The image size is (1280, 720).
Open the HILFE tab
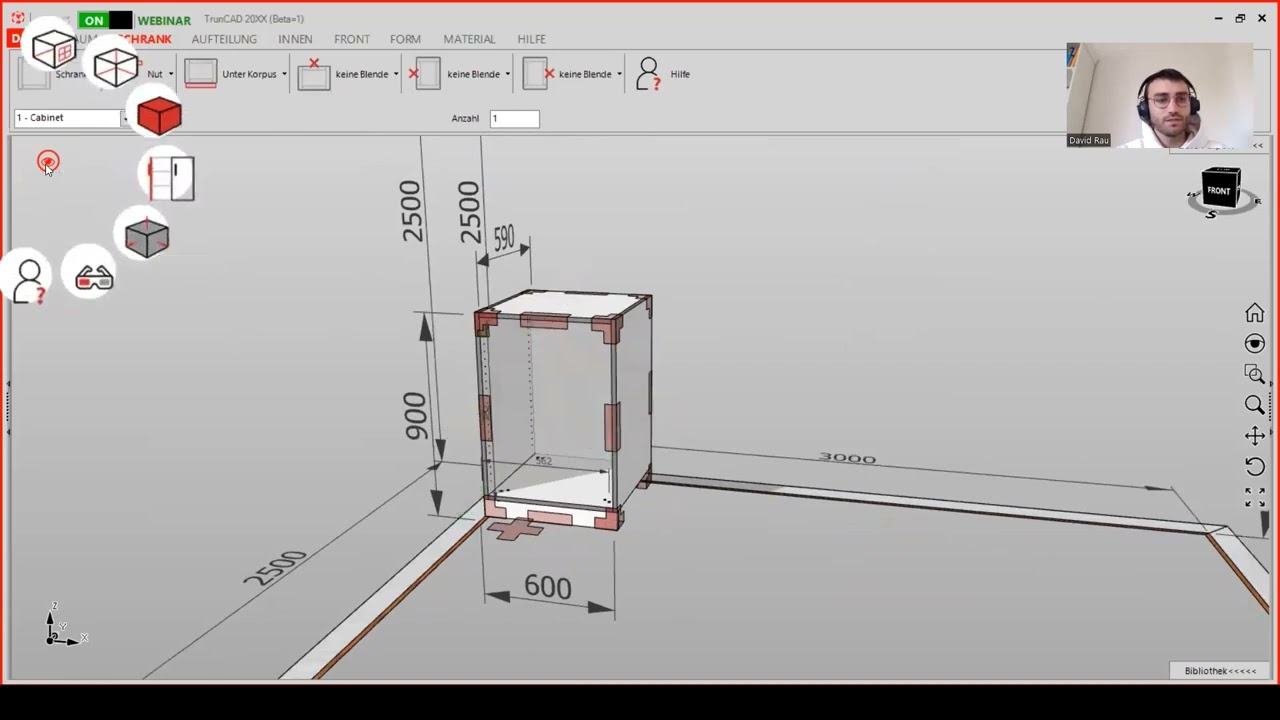[531, 39]
